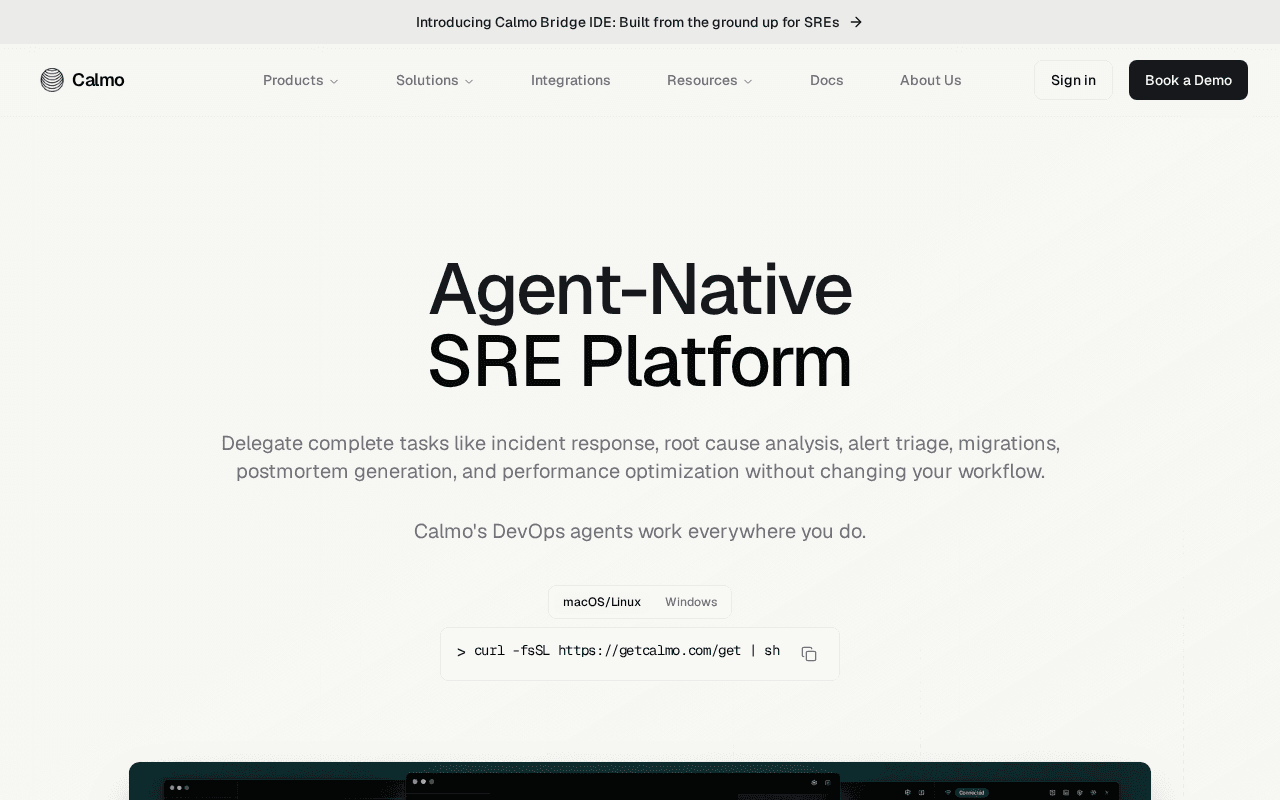Viewport: 1280px width, 800px height.
Task: Select the macOS/Linux install tab
Action: [602, 602]
